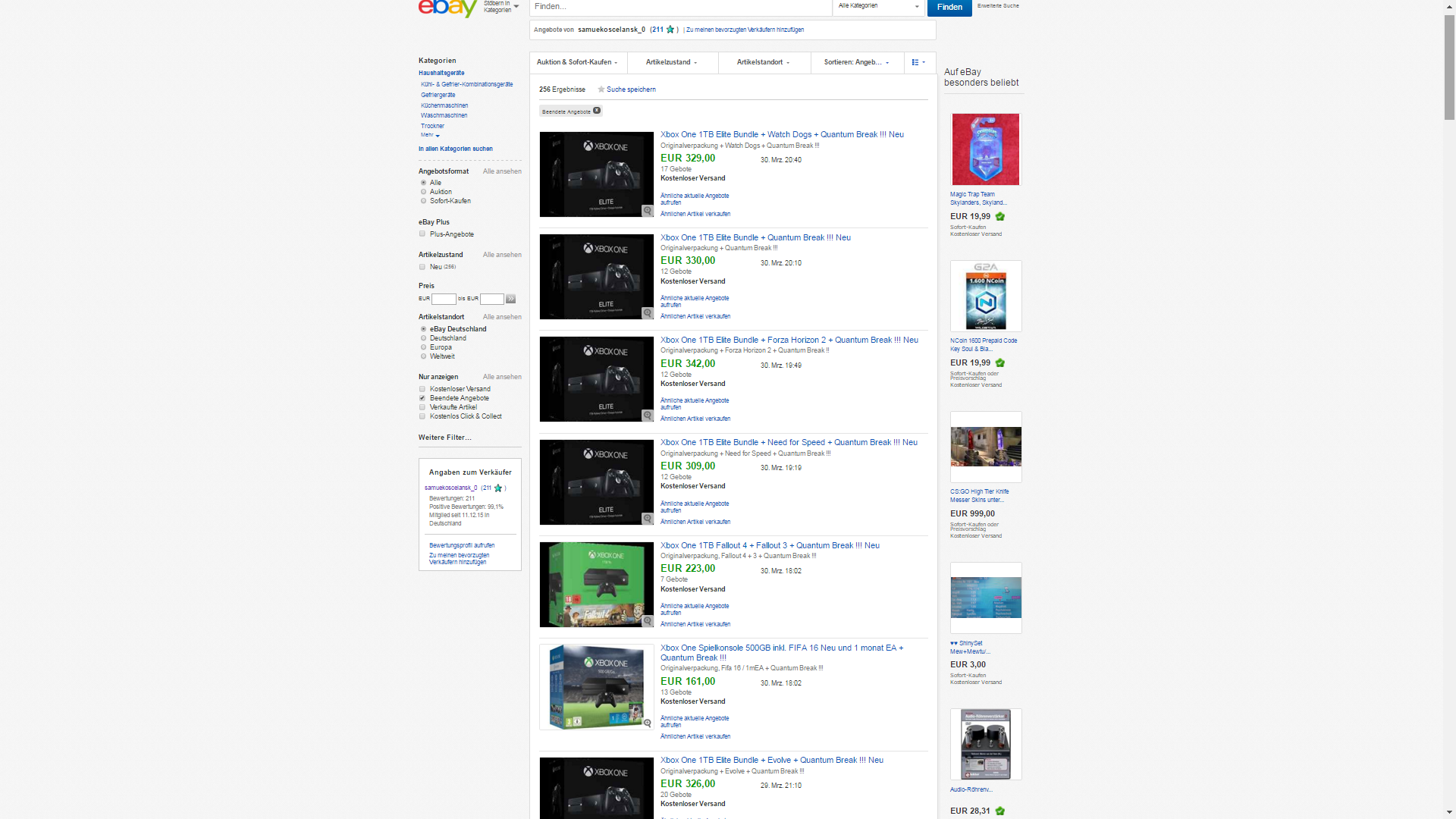Open the Gefriergeräte category
Screen dimensions: 1456x819
438,95
